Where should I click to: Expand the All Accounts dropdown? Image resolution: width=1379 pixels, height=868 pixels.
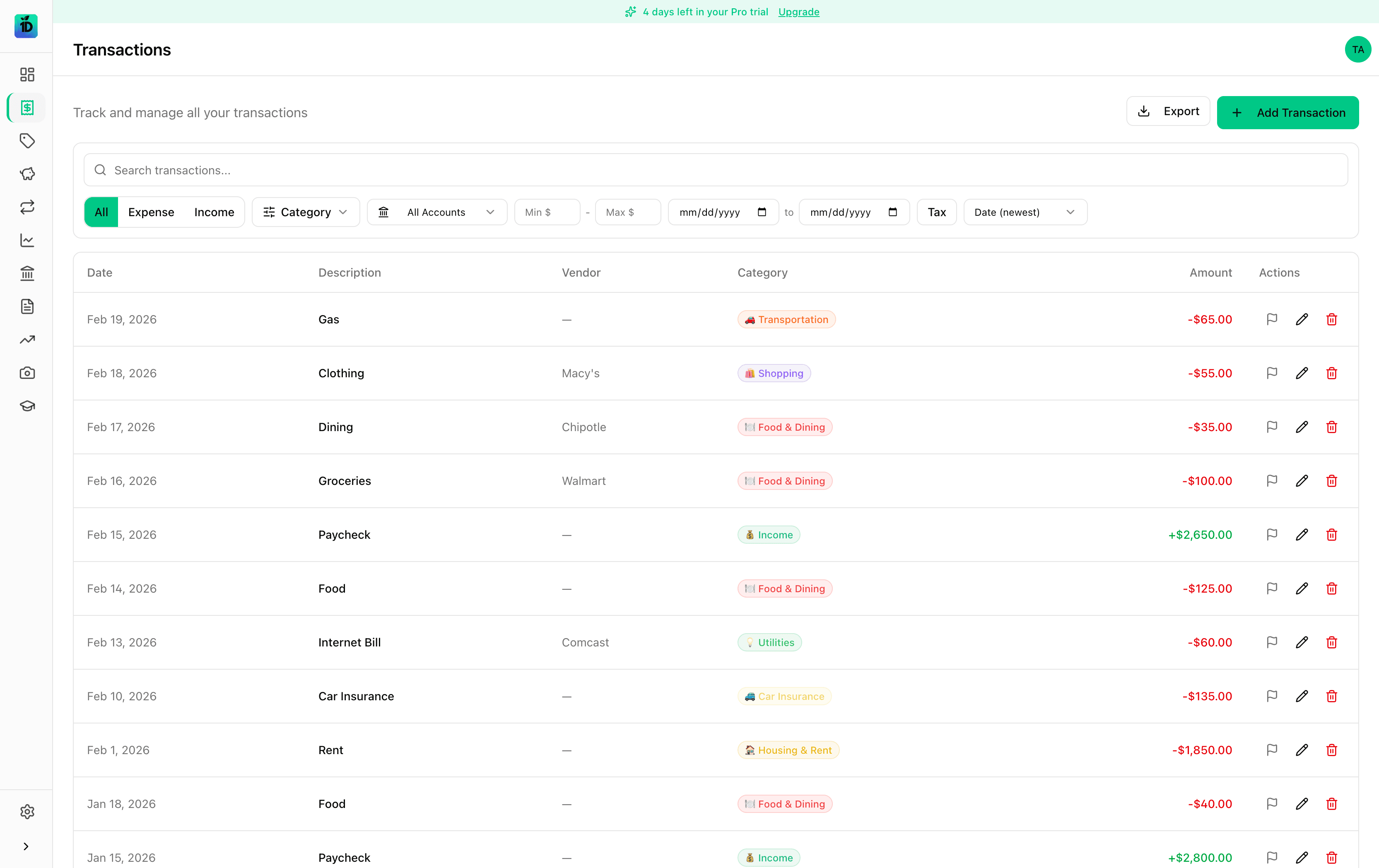coord(436,212)
